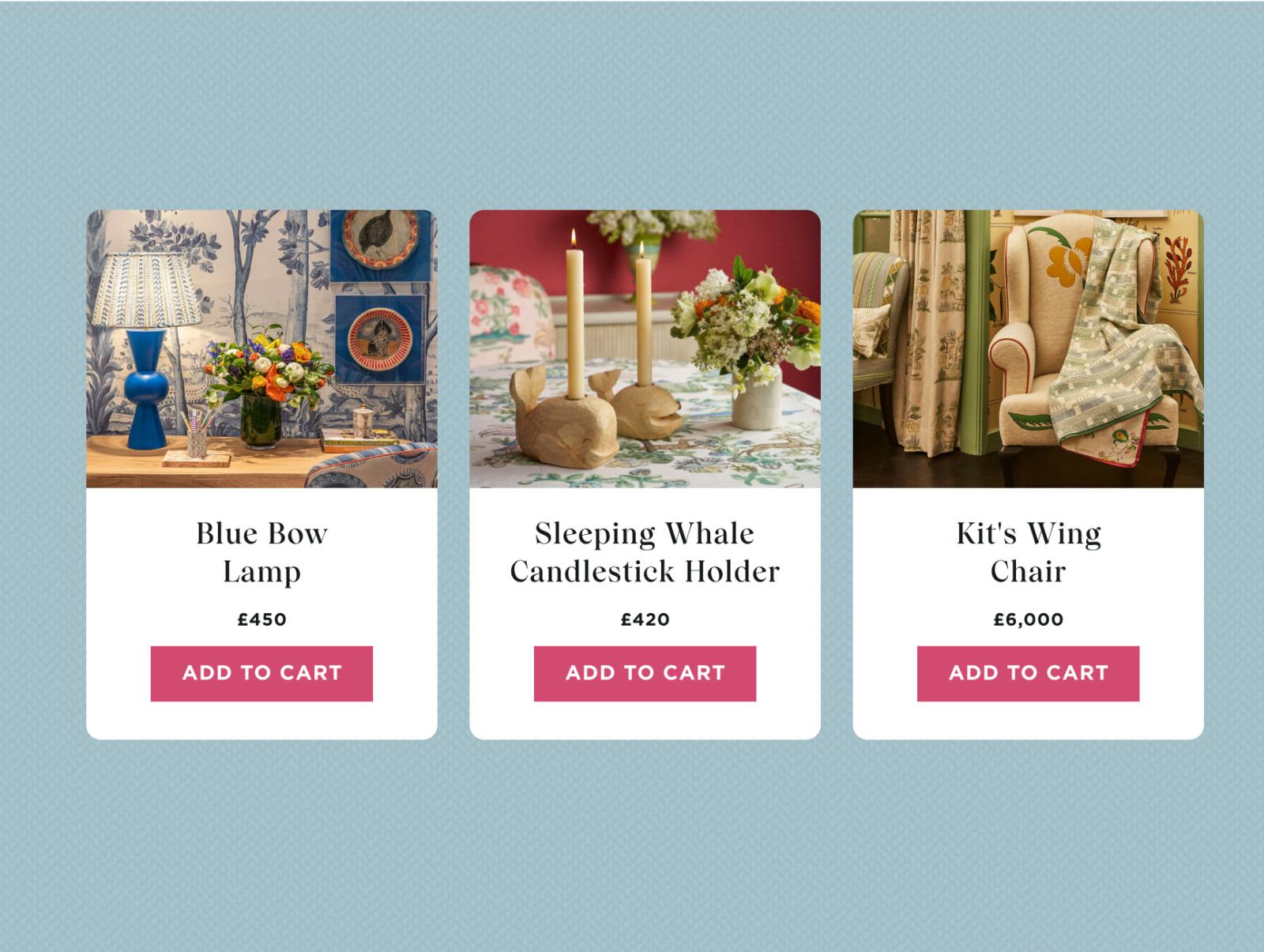The image size is (1264, 952).
Task: Click the Blue Bow Lamp title
Action: [x=261, y=552]
